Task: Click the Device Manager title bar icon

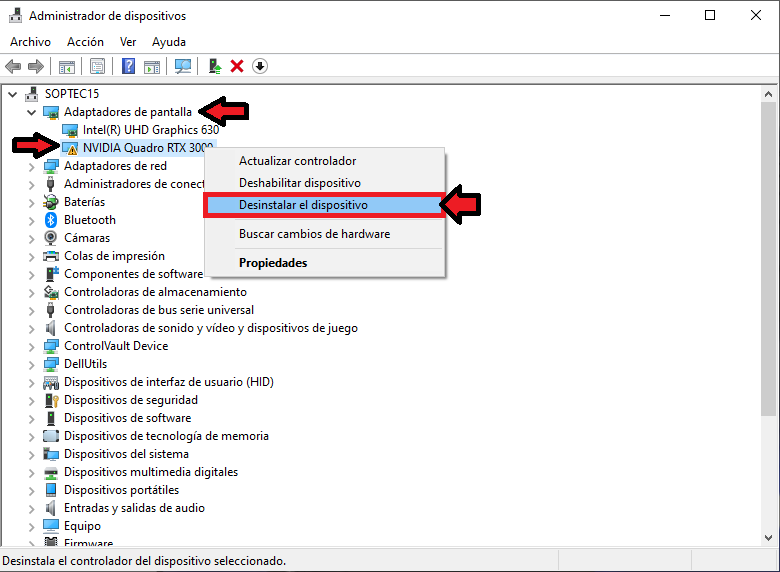Action: click(15, 15)
